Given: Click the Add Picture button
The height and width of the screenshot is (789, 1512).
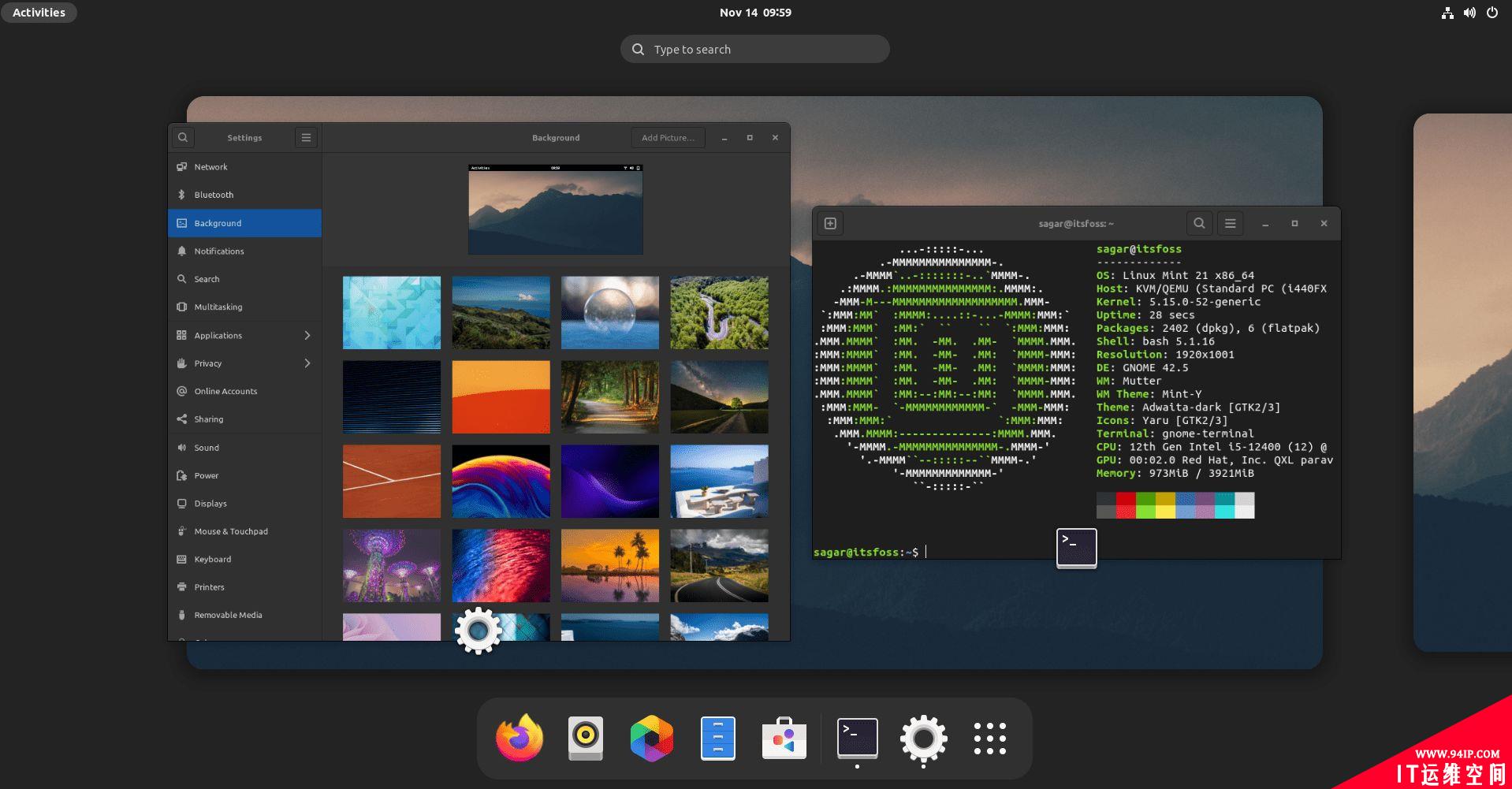Looking at the screenshot, I should pyautogui.click(x=668, y=137).
